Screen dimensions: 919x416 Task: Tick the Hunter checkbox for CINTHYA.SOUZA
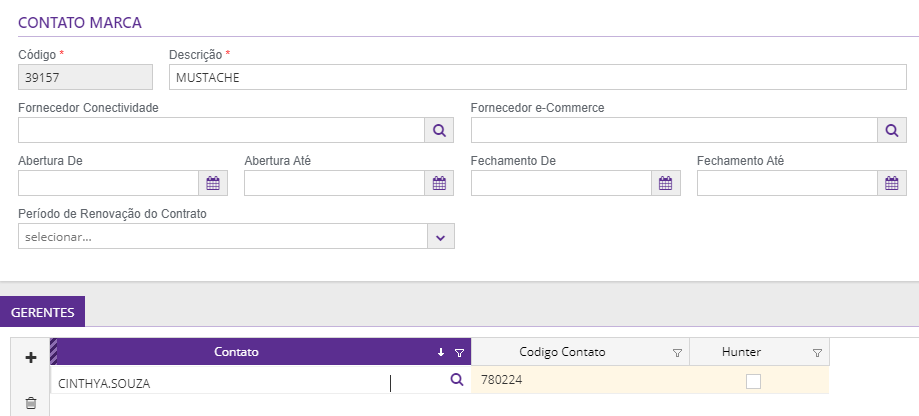click(753, 380)
